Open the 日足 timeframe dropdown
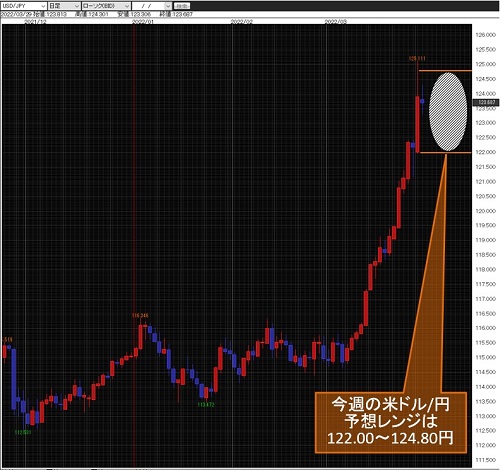Screen dimensions: 500x470 pos(64,6)
